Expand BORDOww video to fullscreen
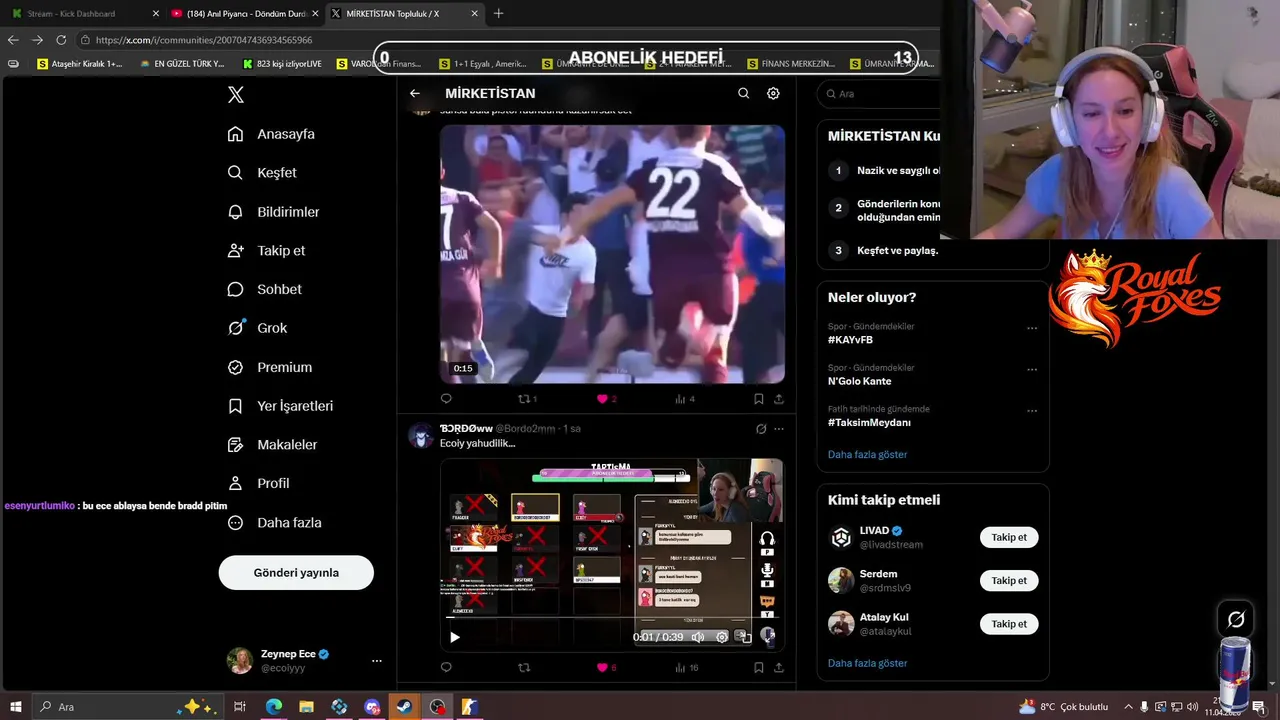The width and height of the screenshot is (1280, 720). pyautogui.click(x=768, y=637)
